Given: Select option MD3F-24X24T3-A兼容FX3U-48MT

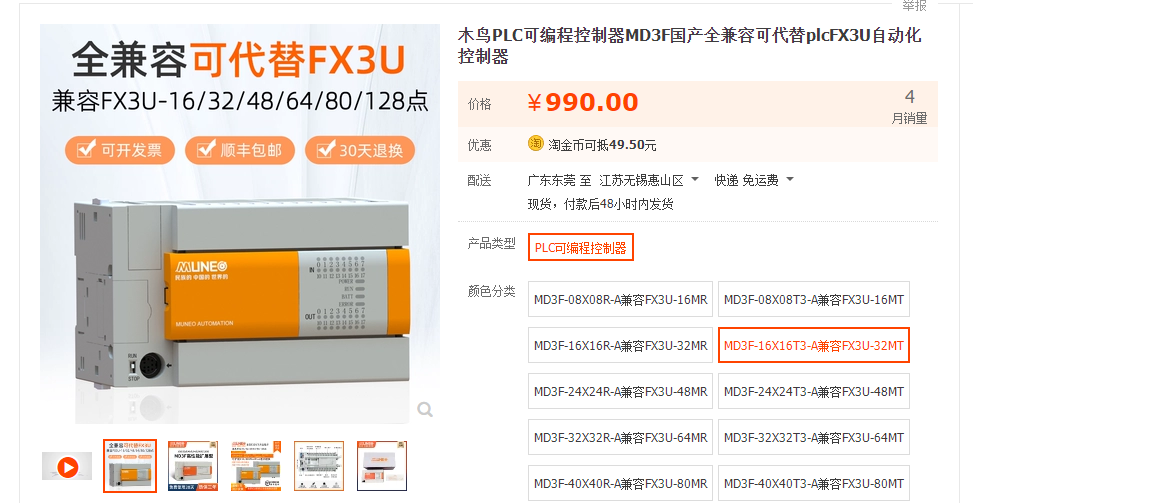Looking at the screenshot, I should point(814,391).
